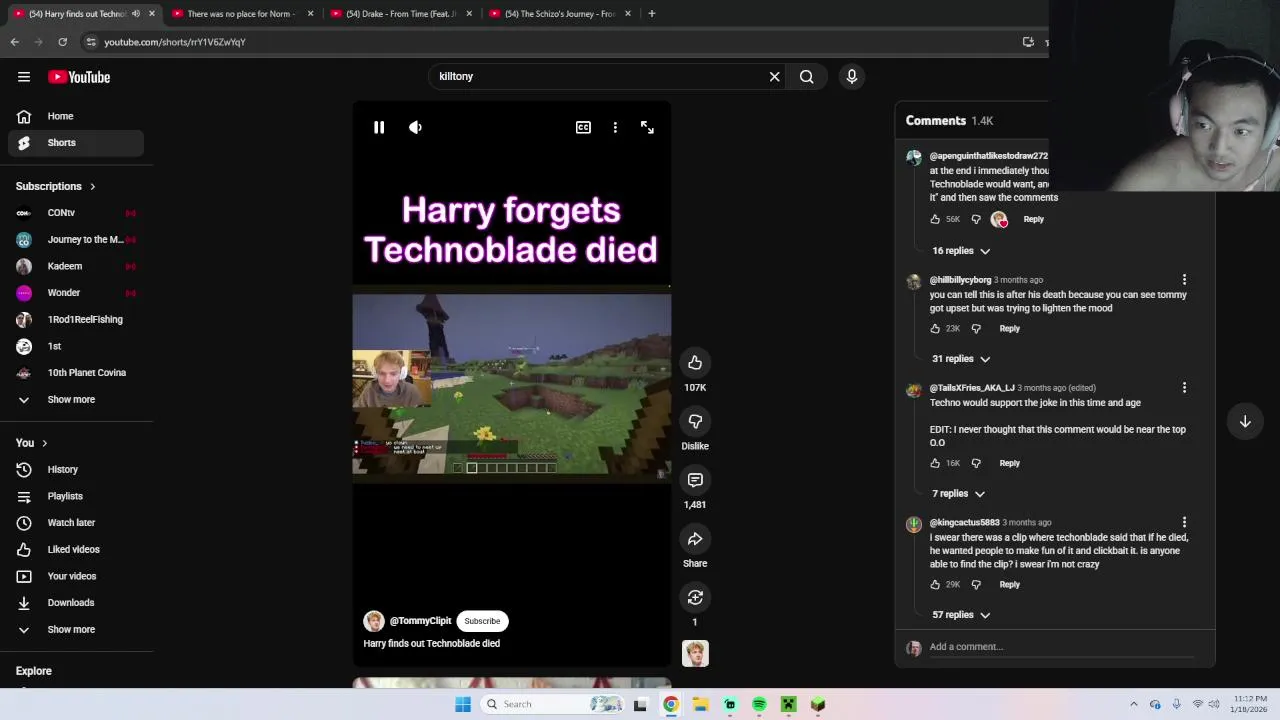Open History in the sidebar

(x=76, y=470)
